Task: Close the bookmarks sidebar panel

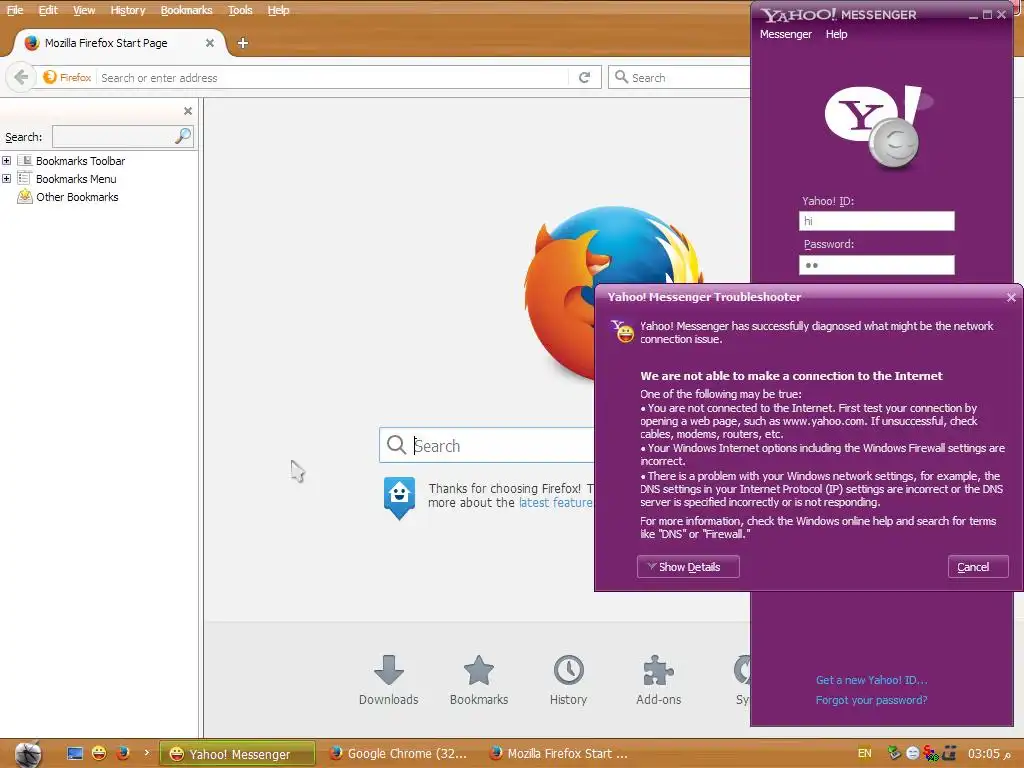Action: [x=188, y=111]
